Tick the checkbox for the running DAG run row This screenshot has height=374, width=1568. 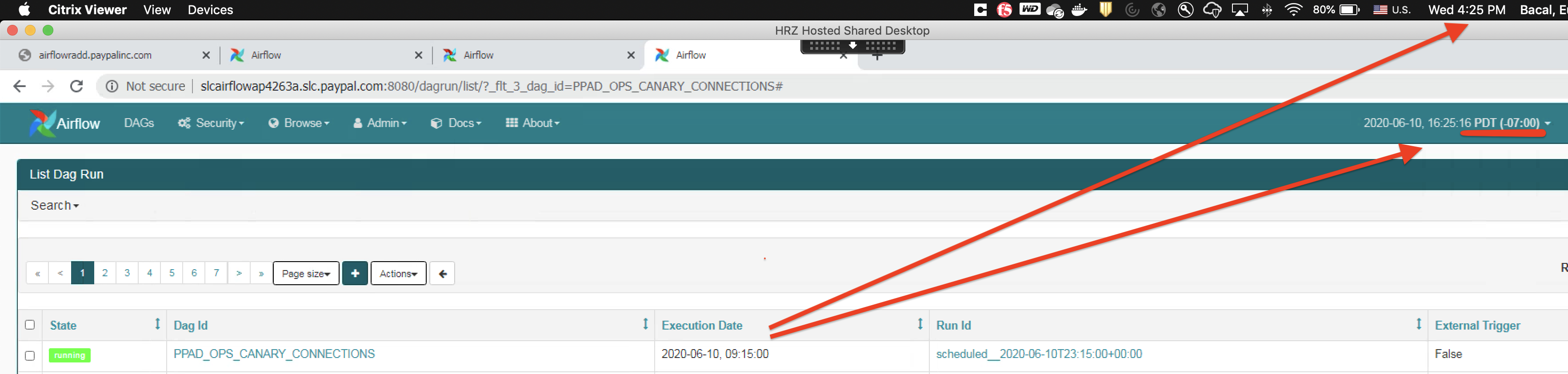[29, 355]
